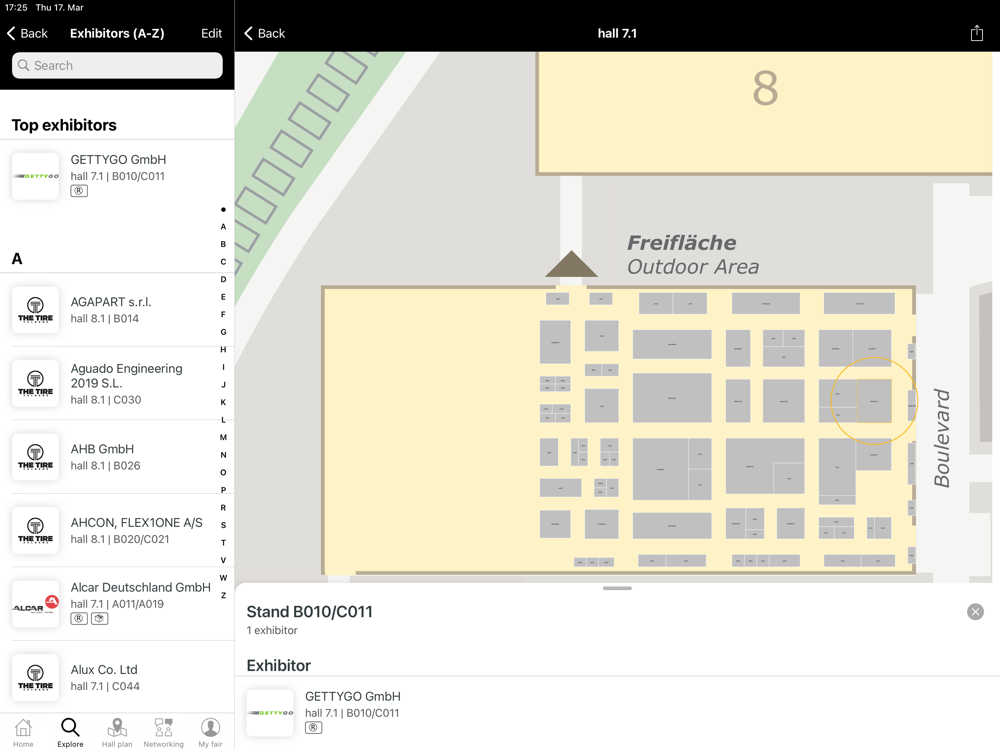Tap the hall entrance arrow marker on map
Viewport: 1000px width, 750px height.
click(x=571, y=265)
